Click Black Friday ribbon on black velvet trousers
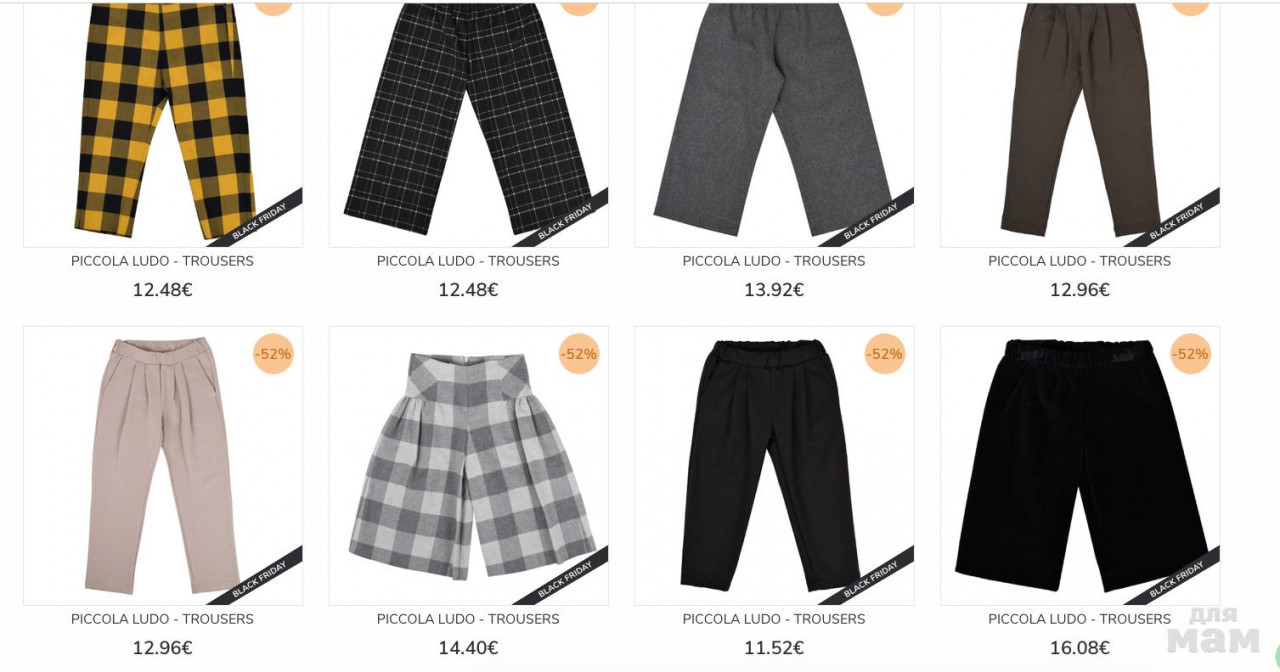1280x672 pixels. pyautogui.click(x=1177, y=579)
